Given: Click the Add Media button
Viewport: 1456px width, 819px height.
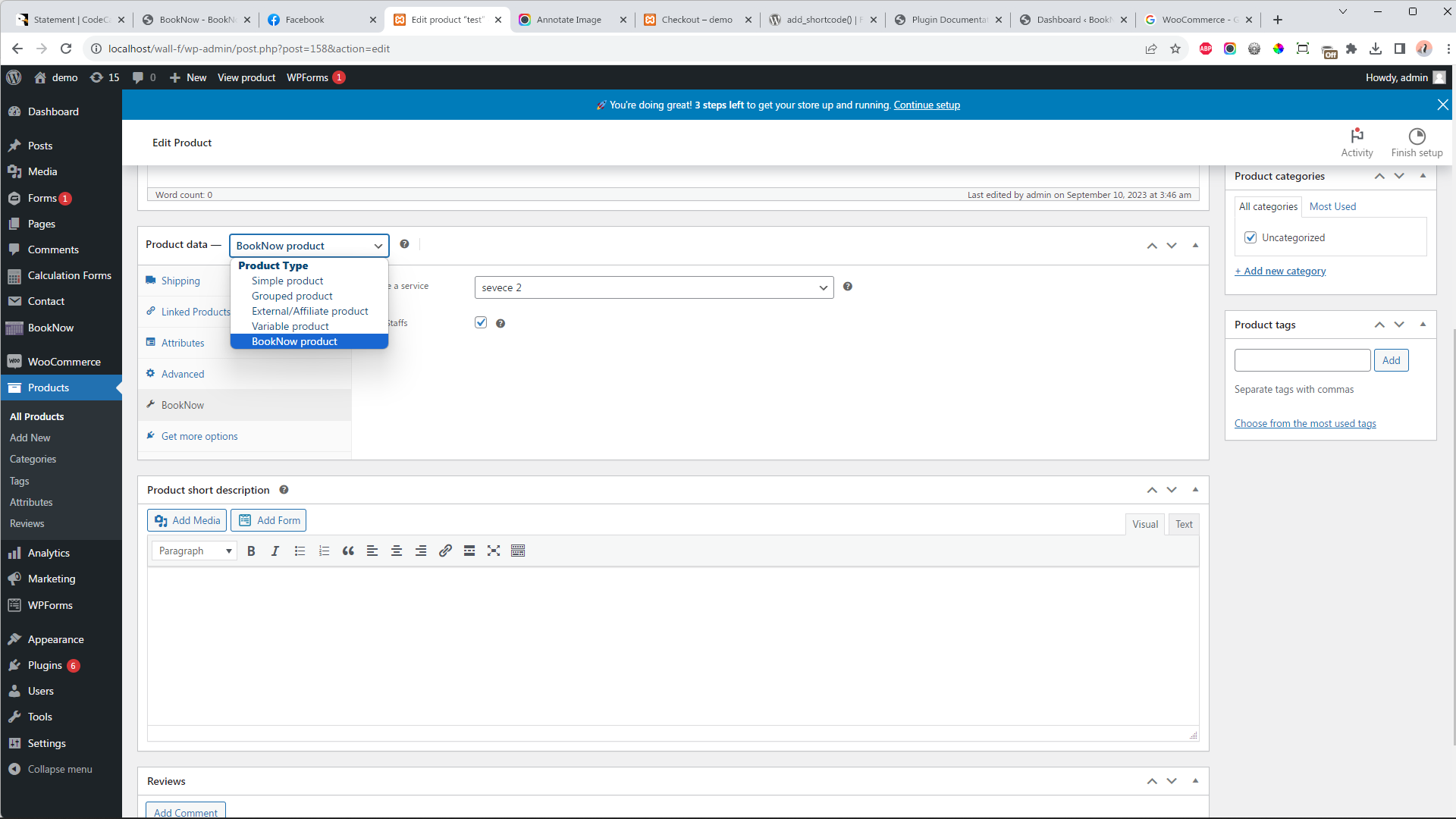Looking at the screenshot, I should tap(187, 521).
